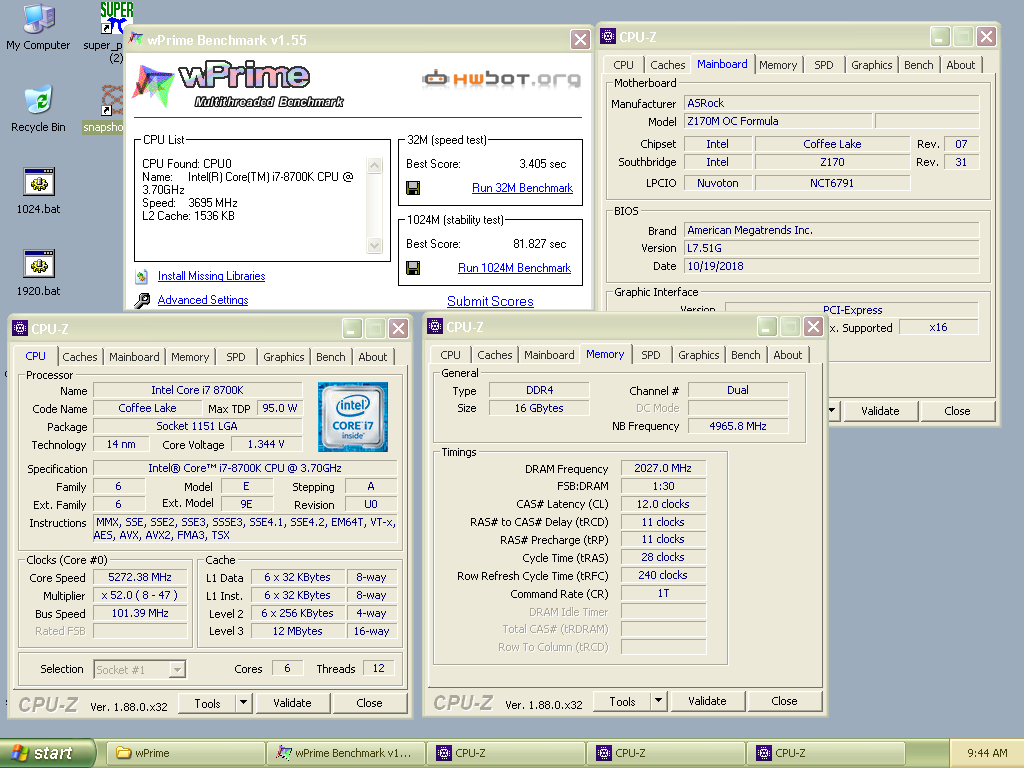Screen dimensions: 1024x768
Task: Switch to Caches tab in CPU window
Action: point(80,357)
